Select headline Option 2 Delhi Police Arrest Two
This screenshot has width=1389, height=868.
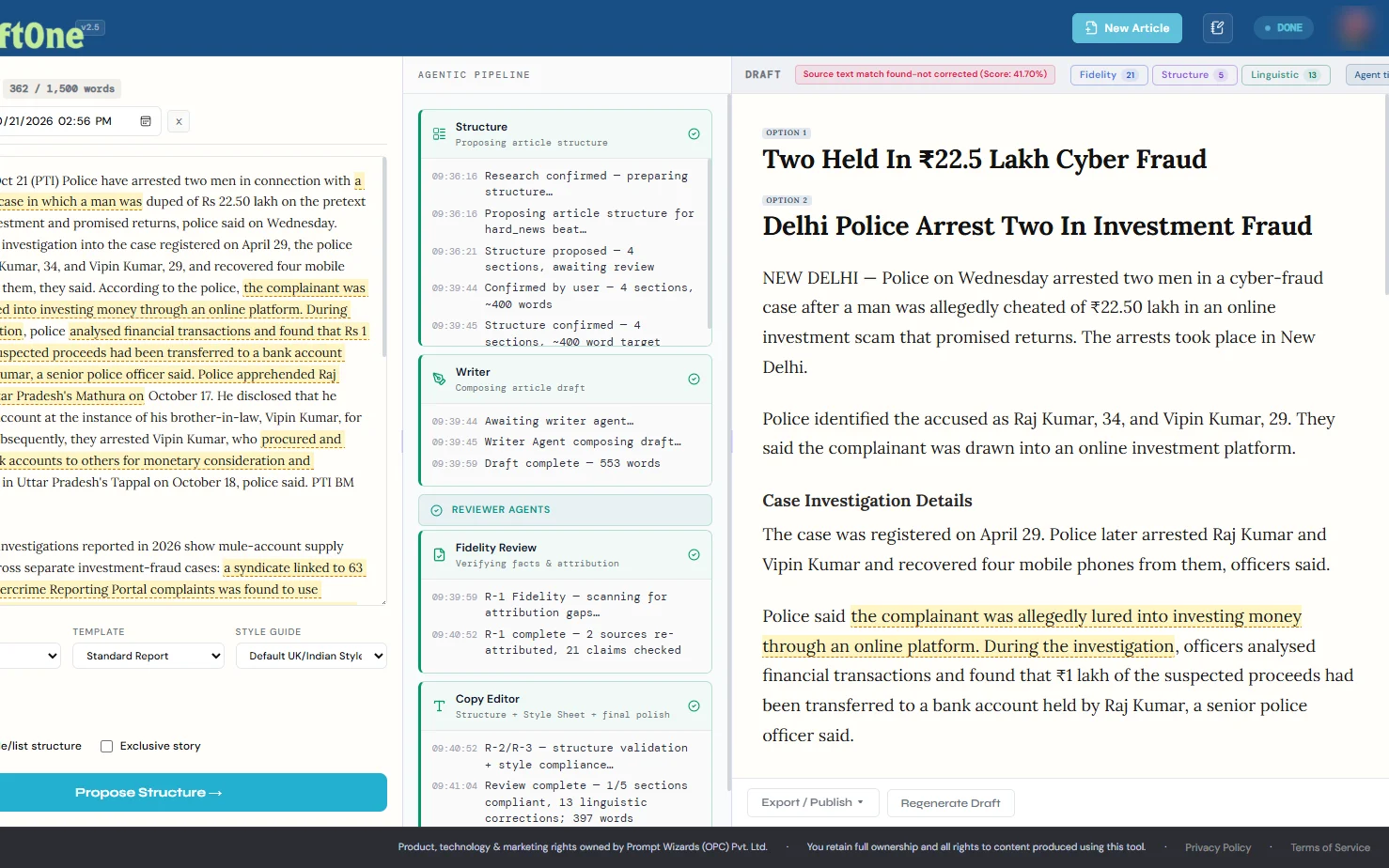click(x=1037, y=226)
